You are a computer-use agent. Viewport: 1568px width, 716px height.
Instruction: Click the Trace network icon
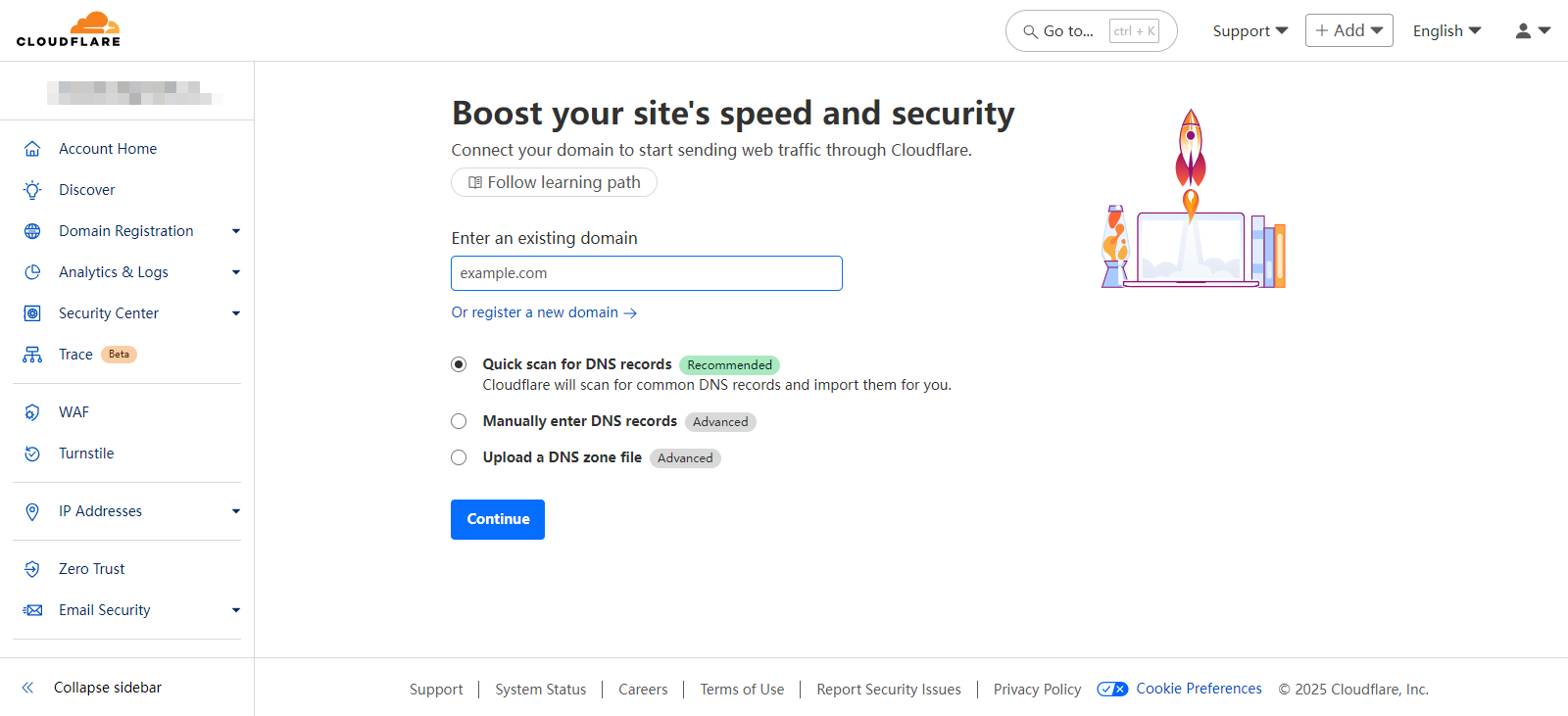32,355
